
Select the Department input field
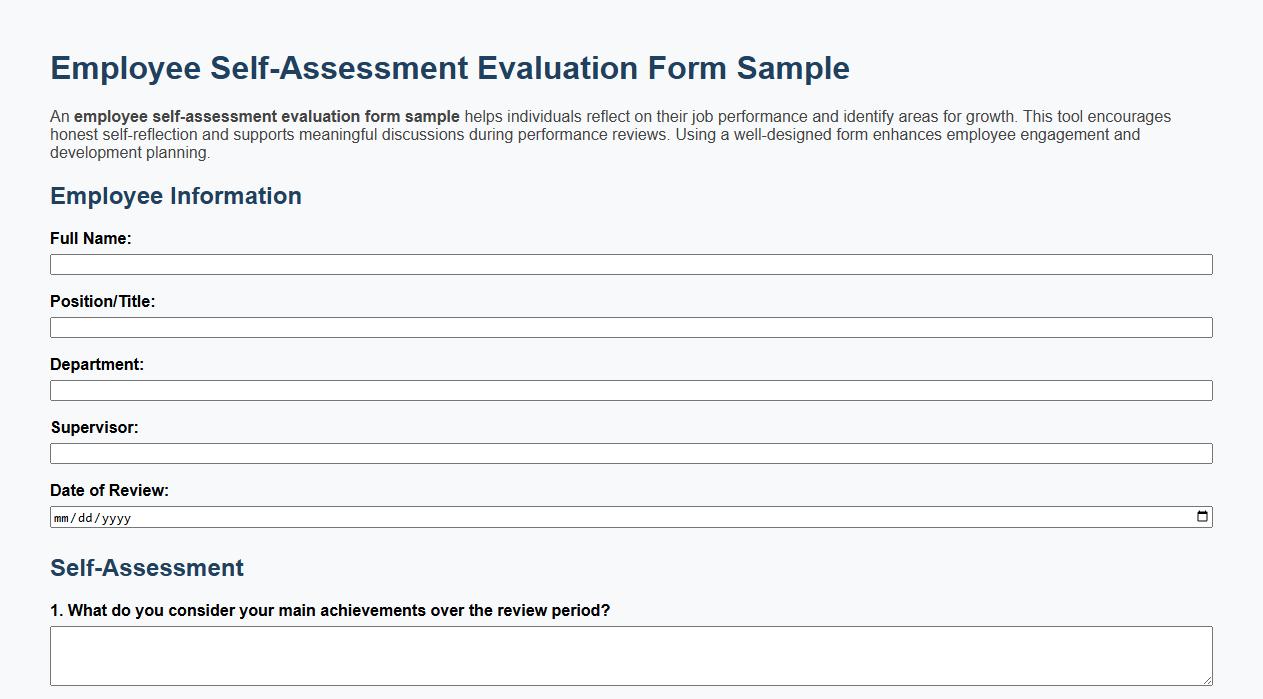click(x=631, y=390)
